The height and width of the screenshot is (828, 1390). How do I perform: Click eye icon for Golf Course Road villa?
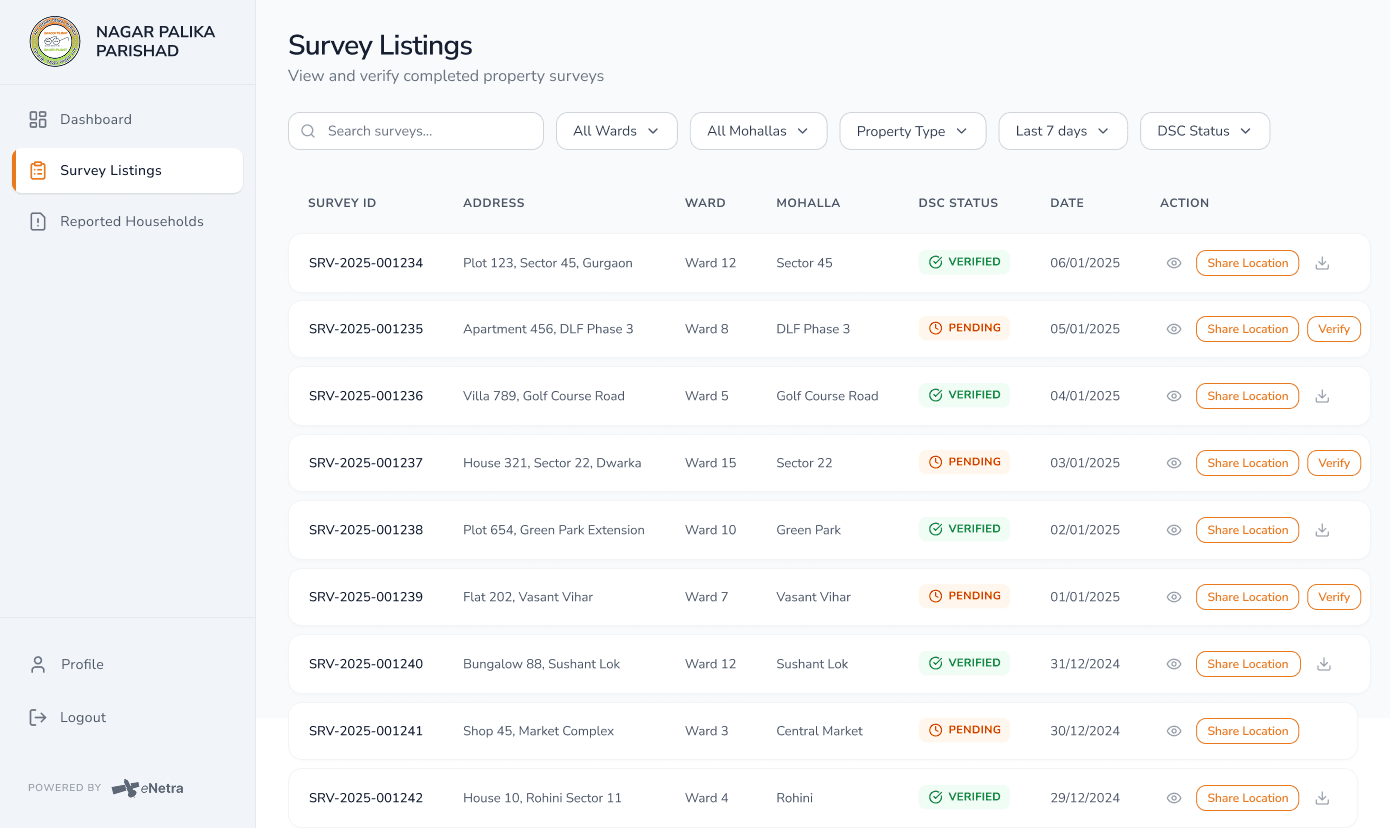tap(1174, 396)
